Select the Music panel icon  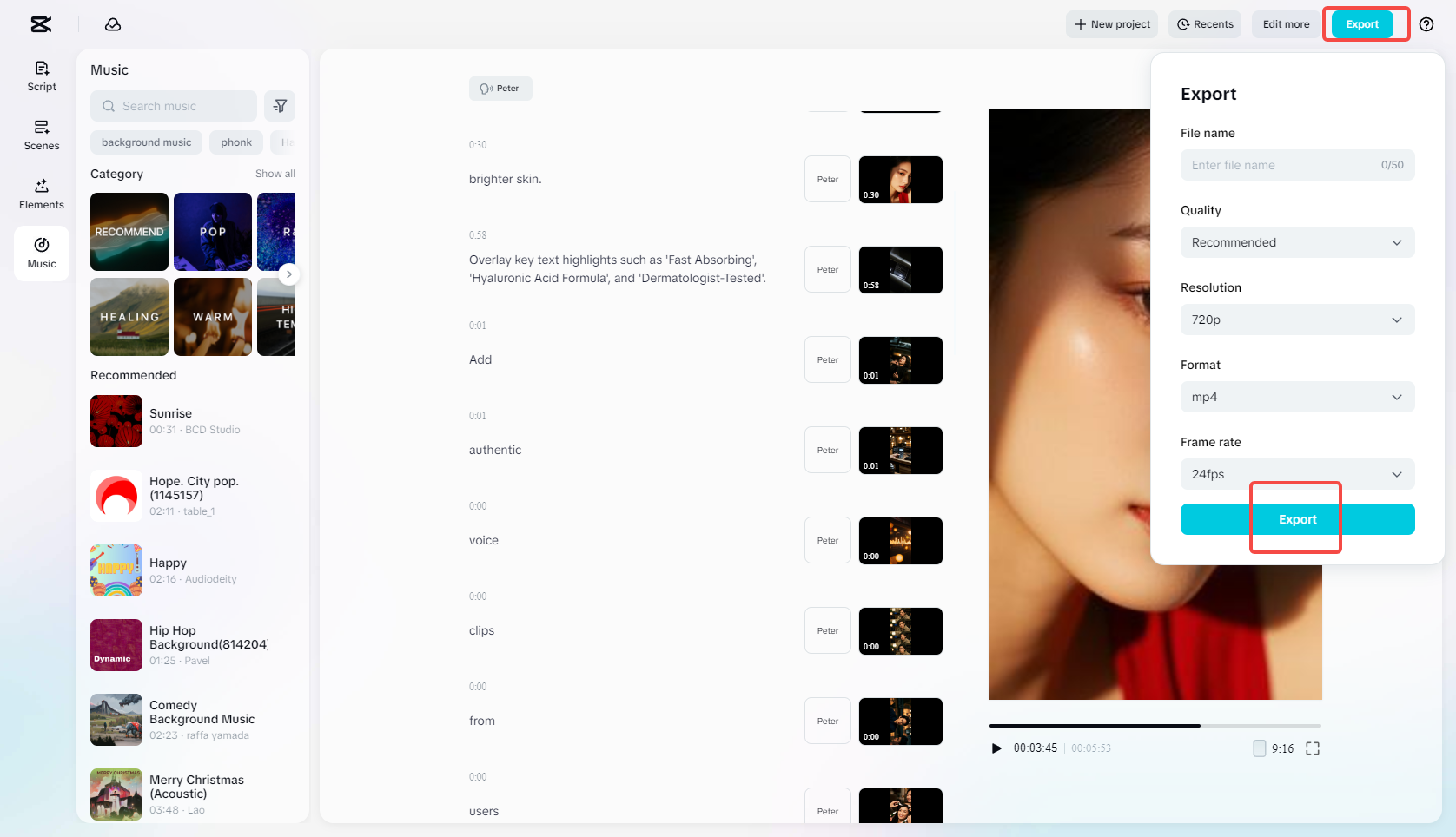[x=41, y=253]
